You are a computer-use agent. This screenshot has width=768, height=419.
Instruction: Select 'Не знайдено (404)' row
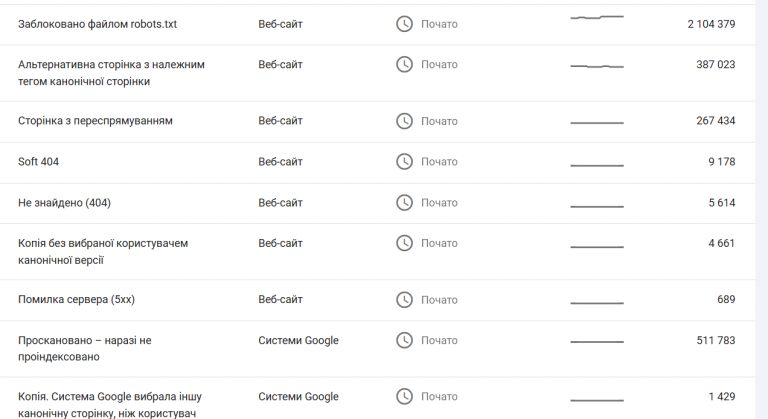(x=64, y=203)
